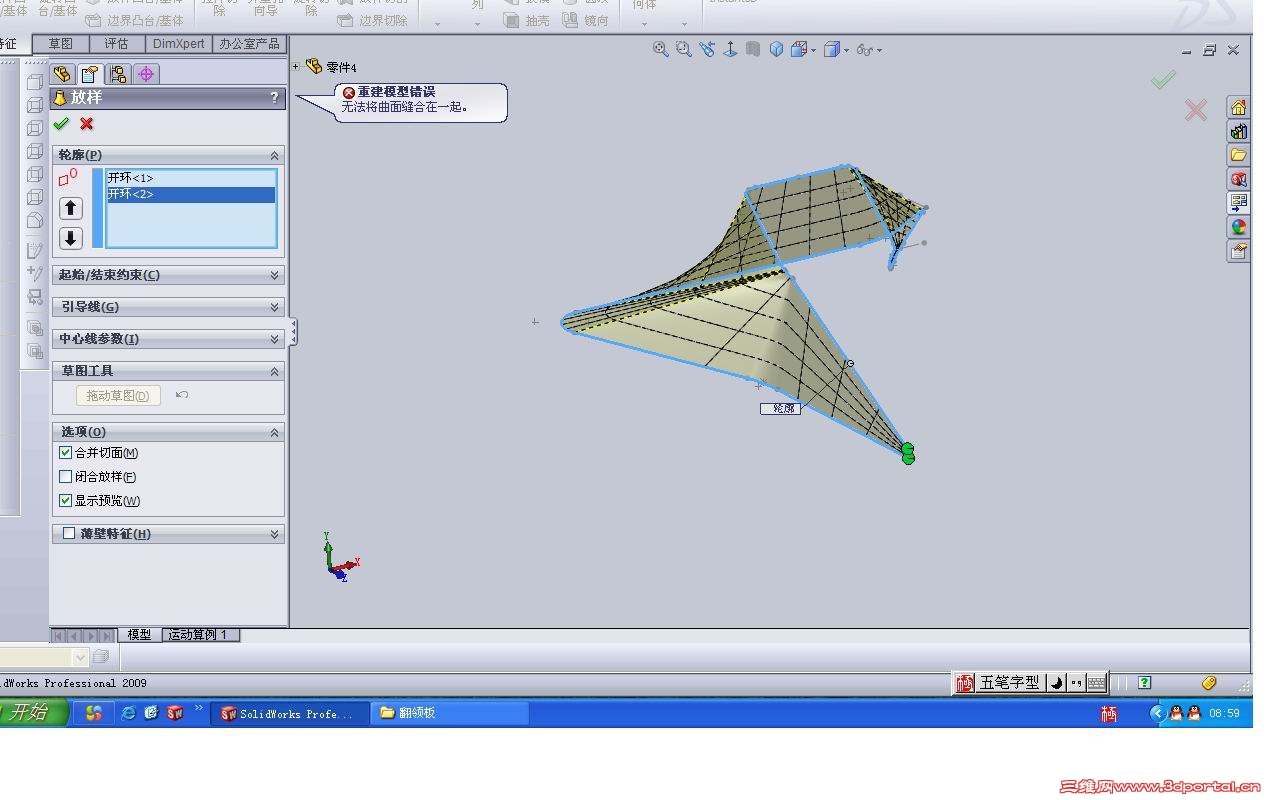Select the Previous View icon
The width and height of the screenshot is (1280, 800).
coord(708,49)
